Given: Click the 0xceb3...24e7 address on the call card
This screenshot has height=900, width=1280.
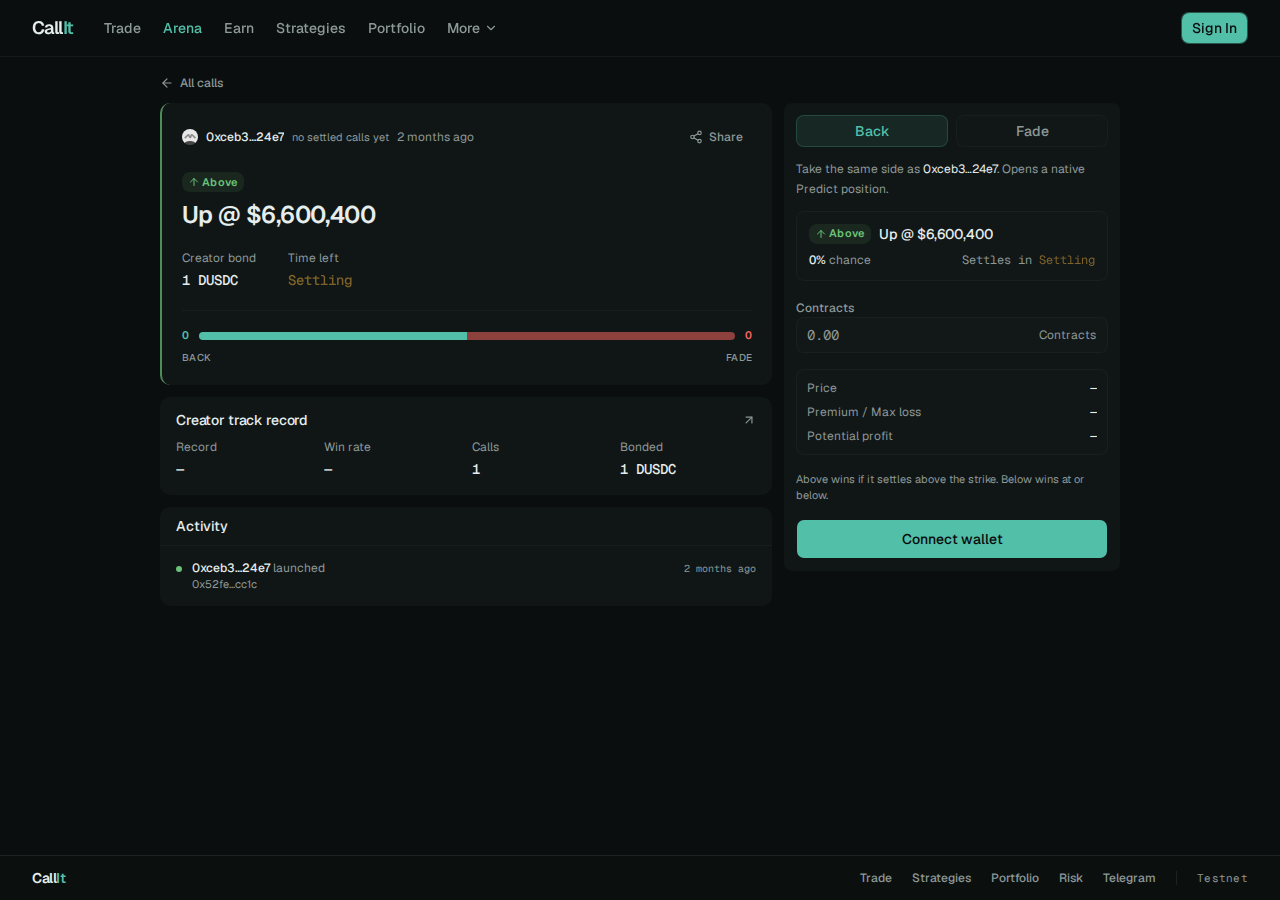Looking at the screenshot, I should point(245,137).
